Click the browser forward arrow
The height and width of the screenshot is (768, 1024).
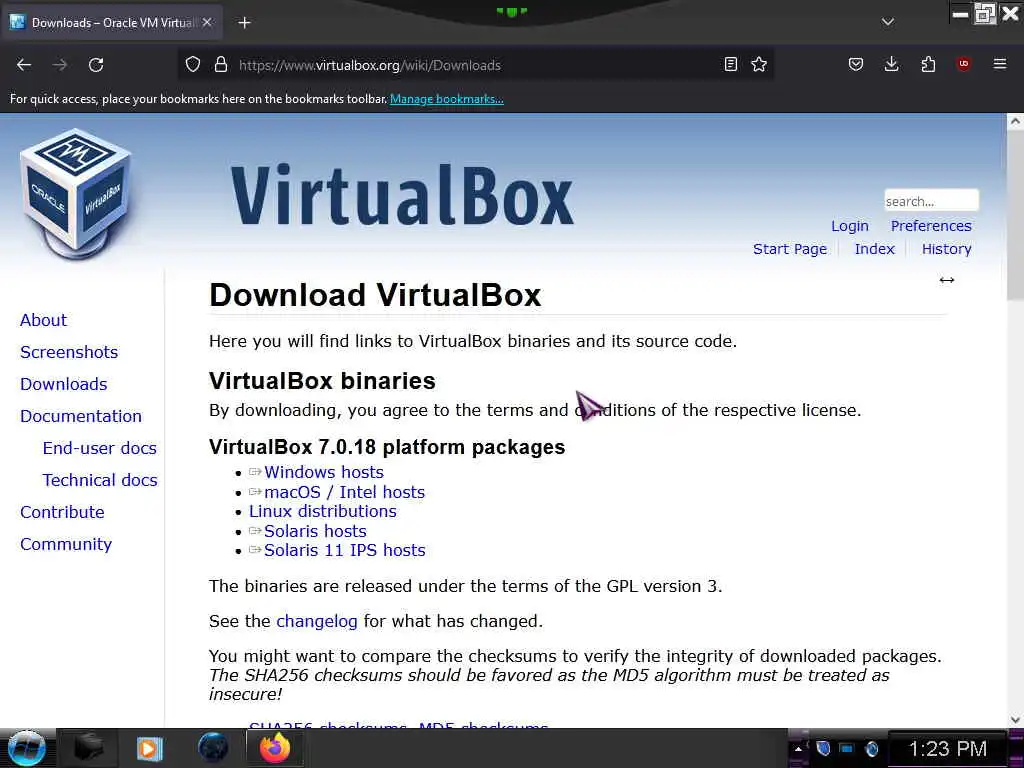[59, 65]
